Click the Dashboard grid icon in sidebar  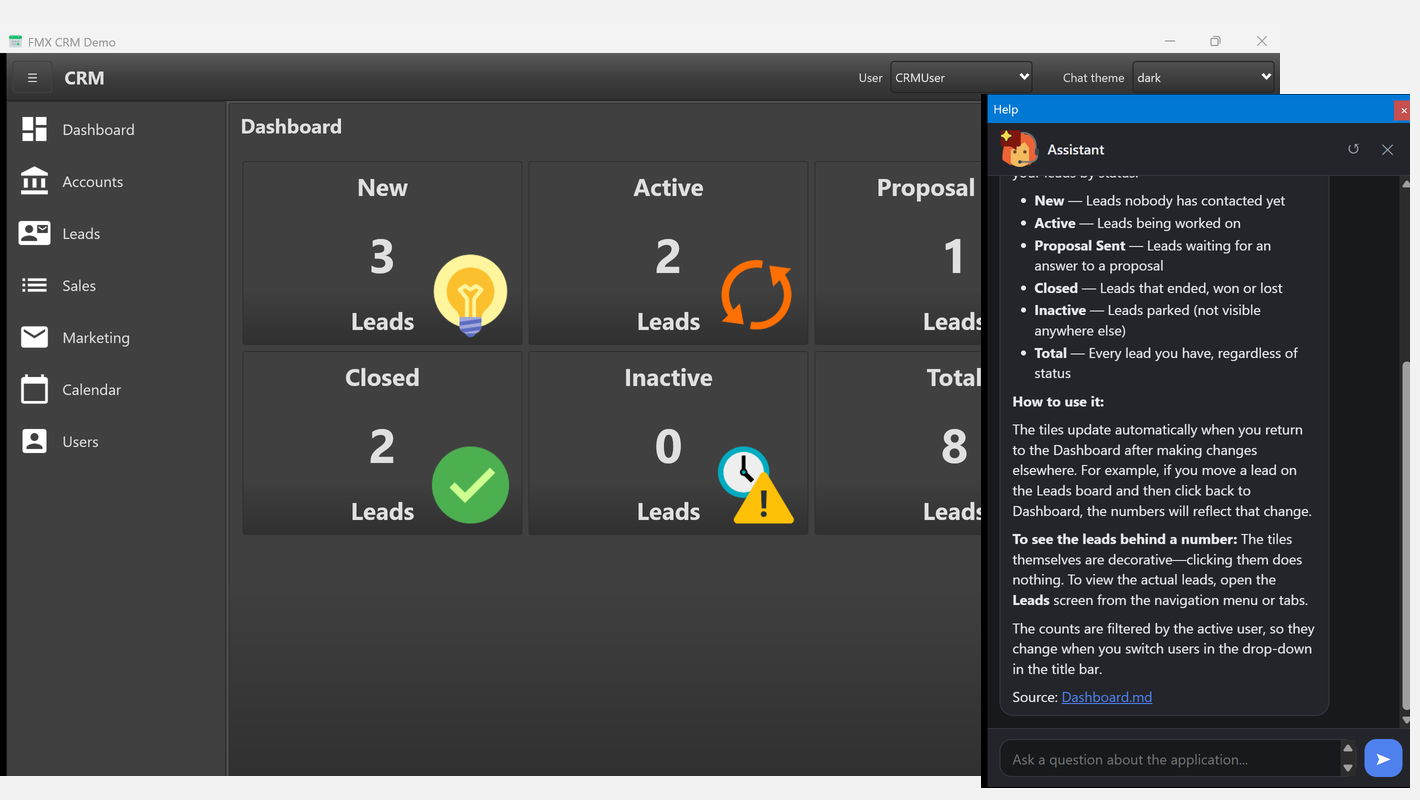coord(34,129)
